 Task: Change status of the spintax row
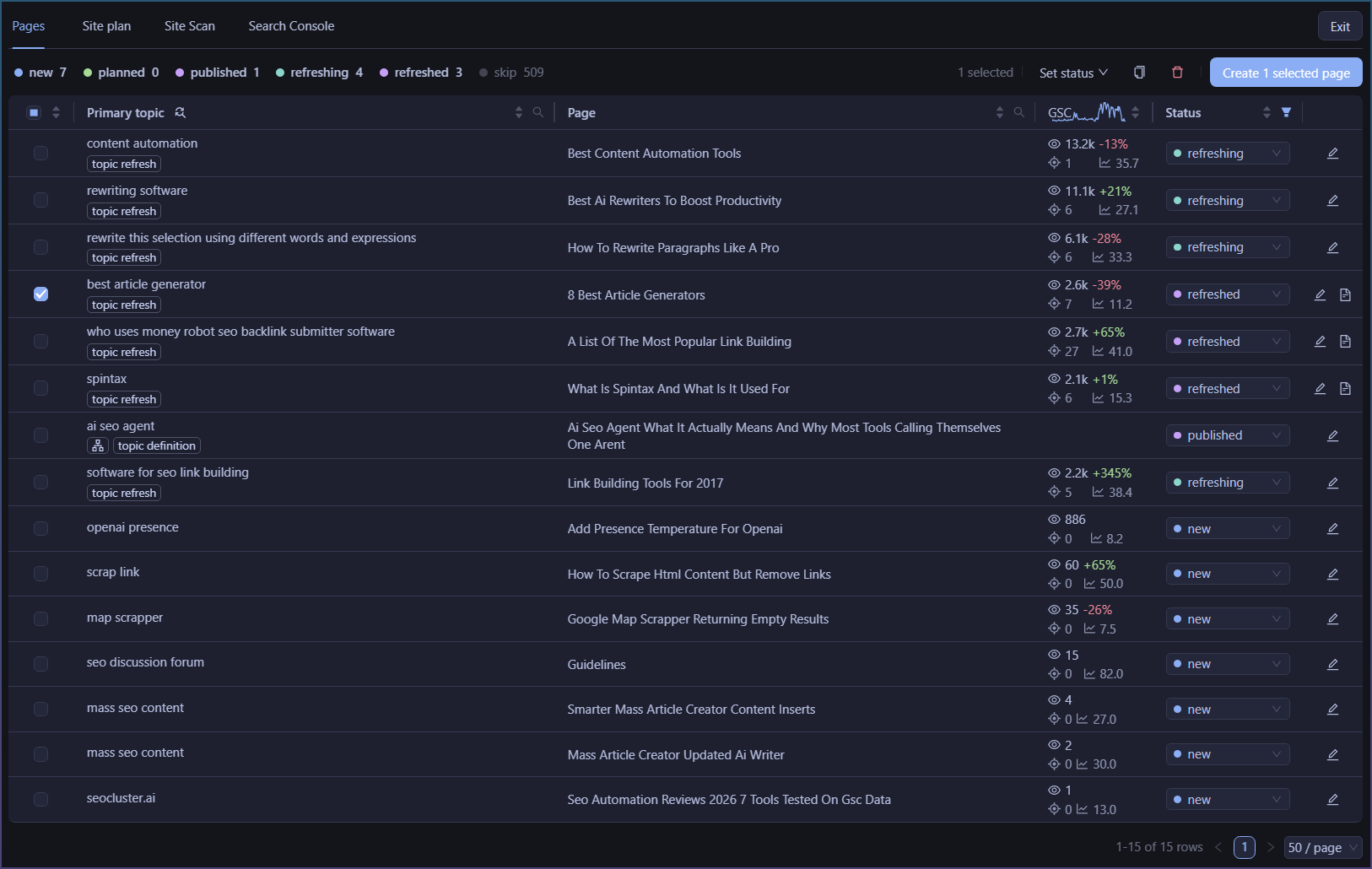click(x=1228, y=389)
